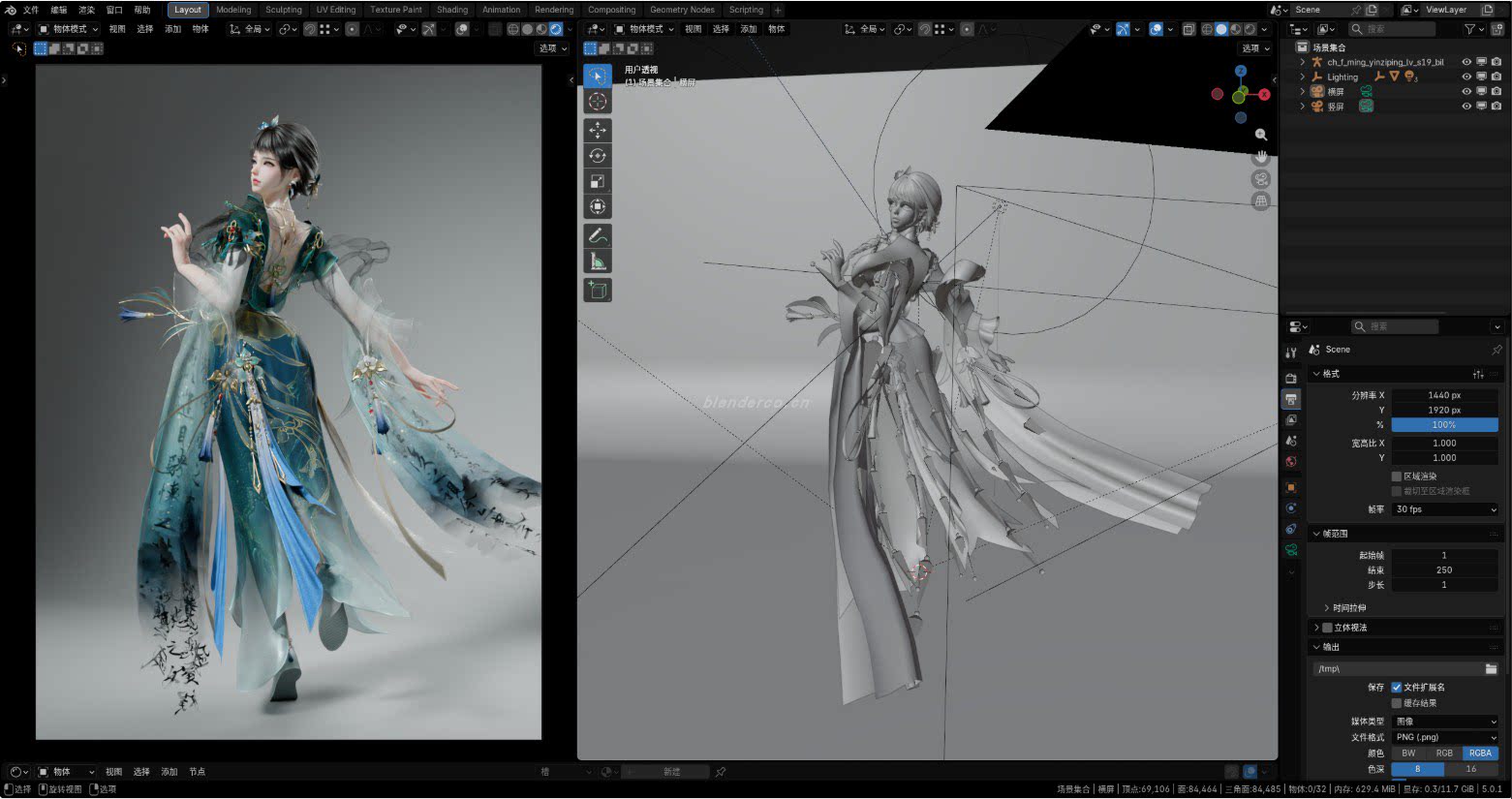The height and width of the screenshot is (799, 1512).
Task: Select the RGB color mode button
Action: [1443, 753]
